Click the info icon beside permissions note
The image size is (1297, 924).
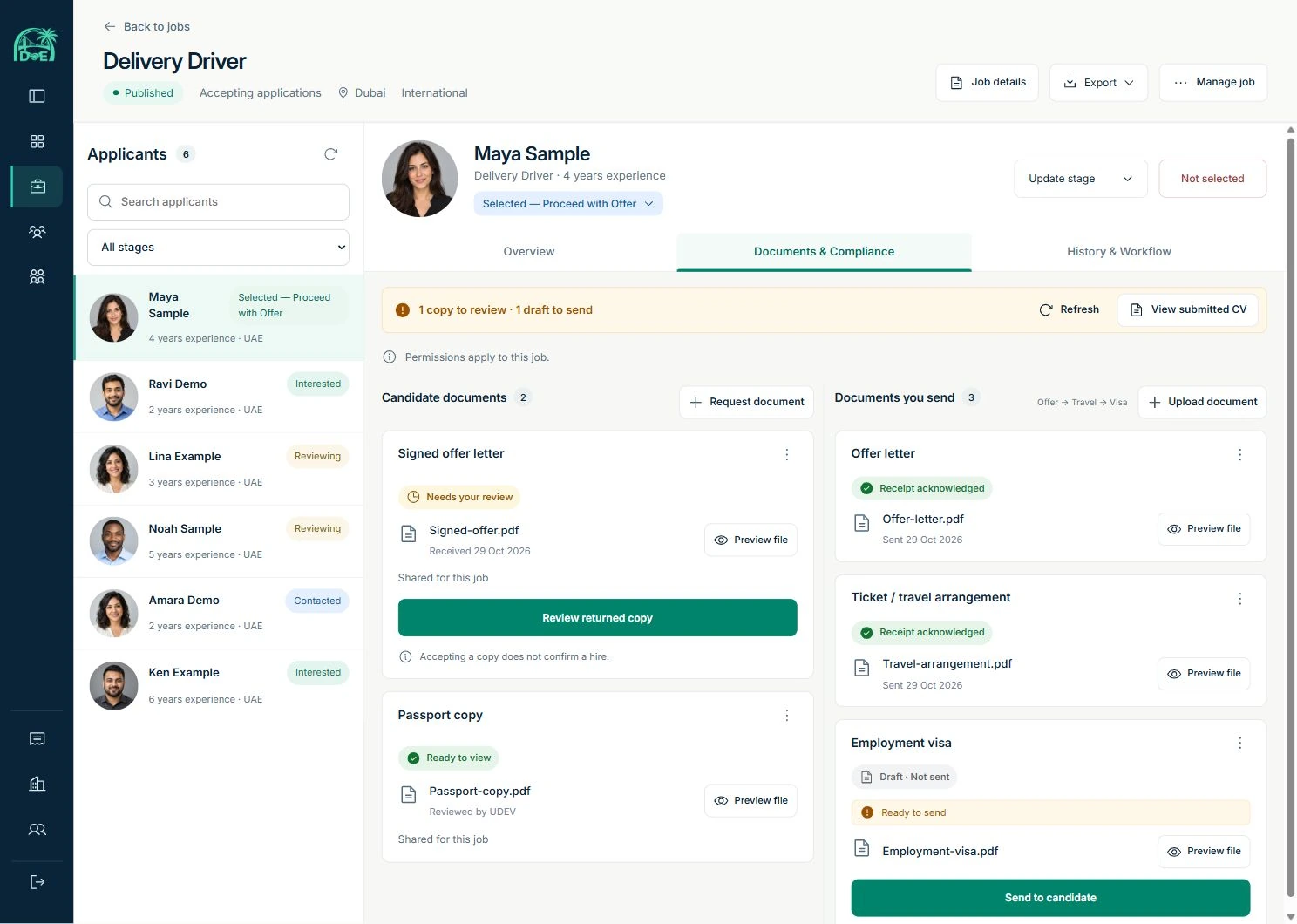[390, 357]
